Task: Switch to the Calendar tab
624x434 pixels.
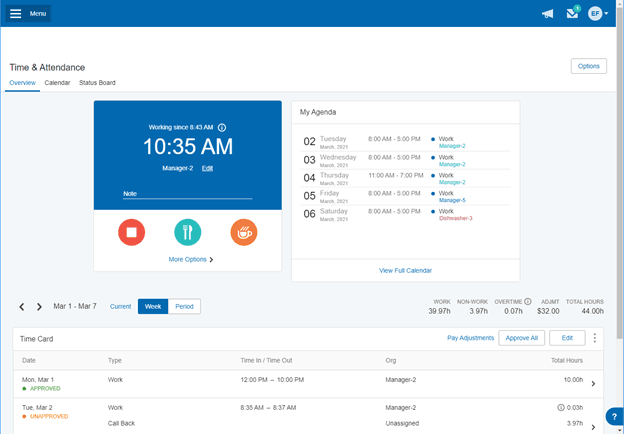Action: click(x=57, y=82)
